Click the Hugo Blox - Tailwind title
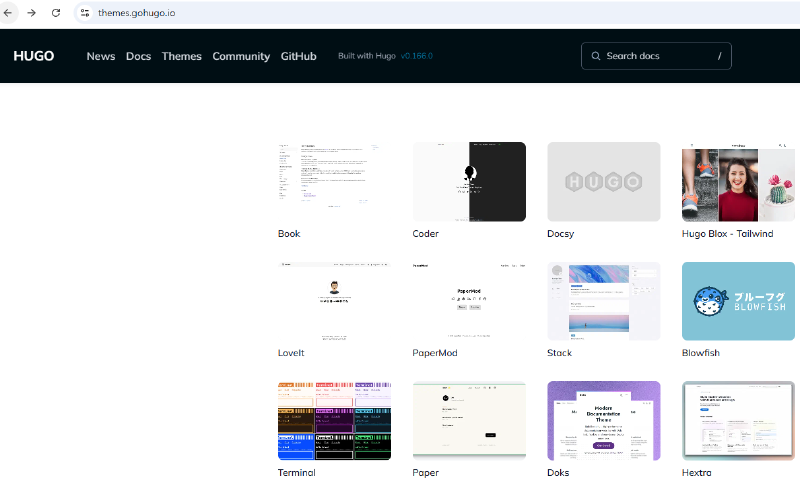 coord(728,234)
